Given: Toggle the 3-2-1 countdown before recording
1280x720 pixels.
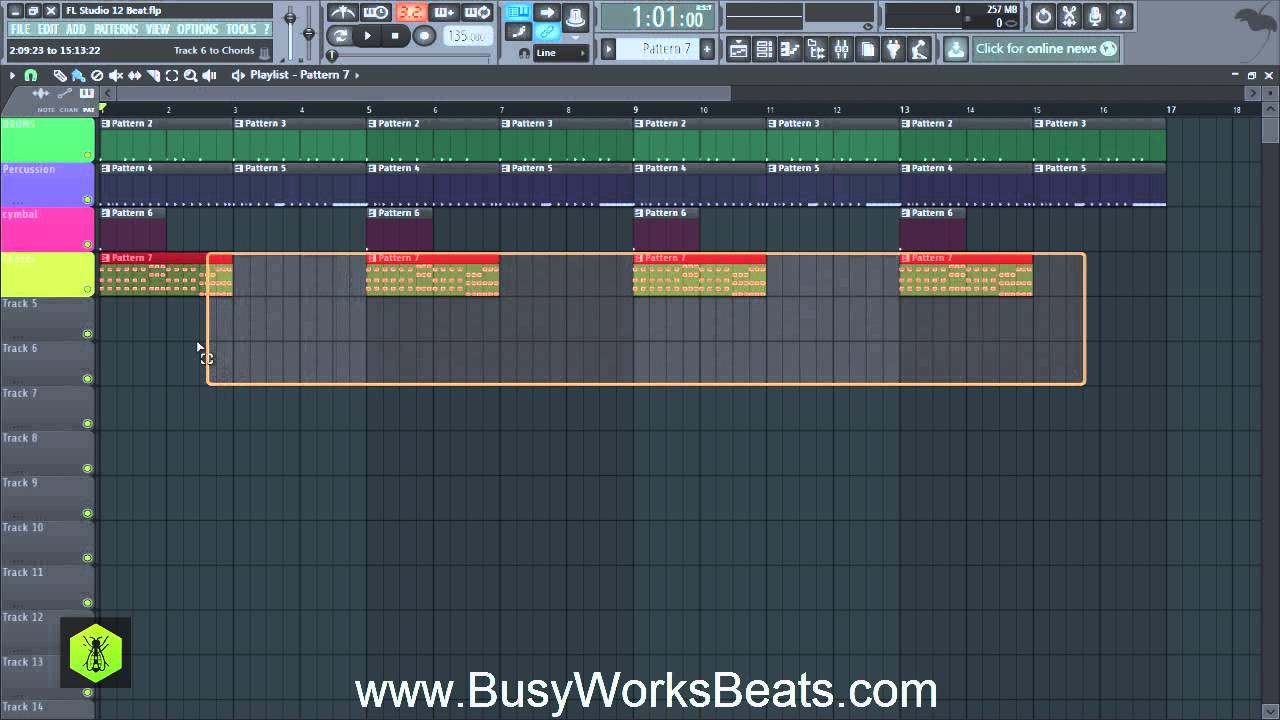Looking at the screenshot, I should coord(411,12).
